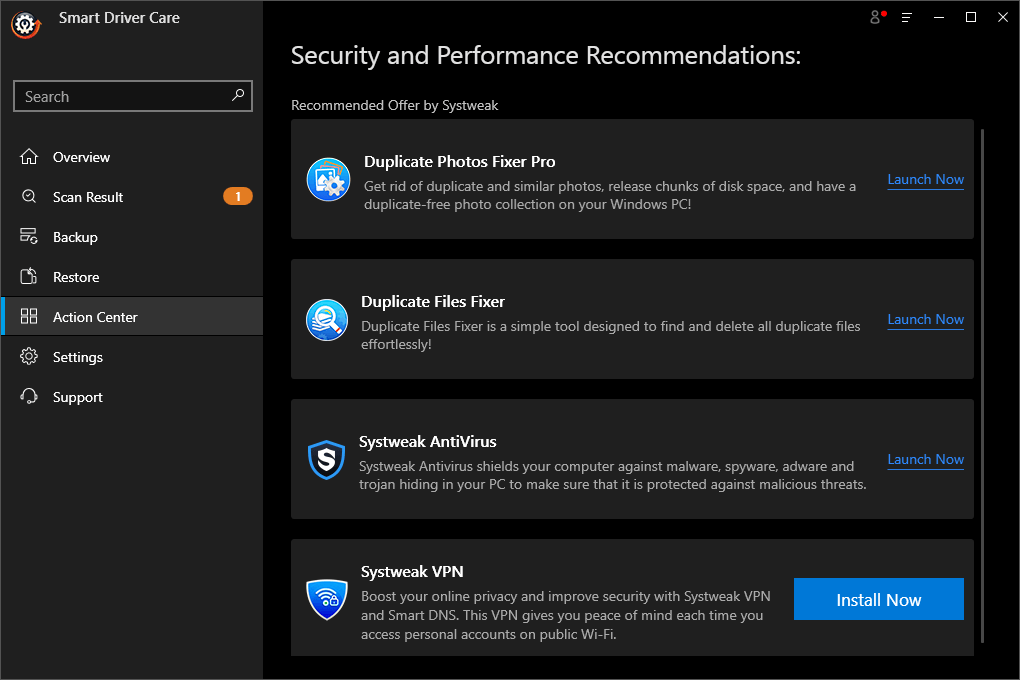The height and width of the screenshot is (680, 1020).
Task: Click the Scan Result magnifier icon
Action: [x=29, y=197]
